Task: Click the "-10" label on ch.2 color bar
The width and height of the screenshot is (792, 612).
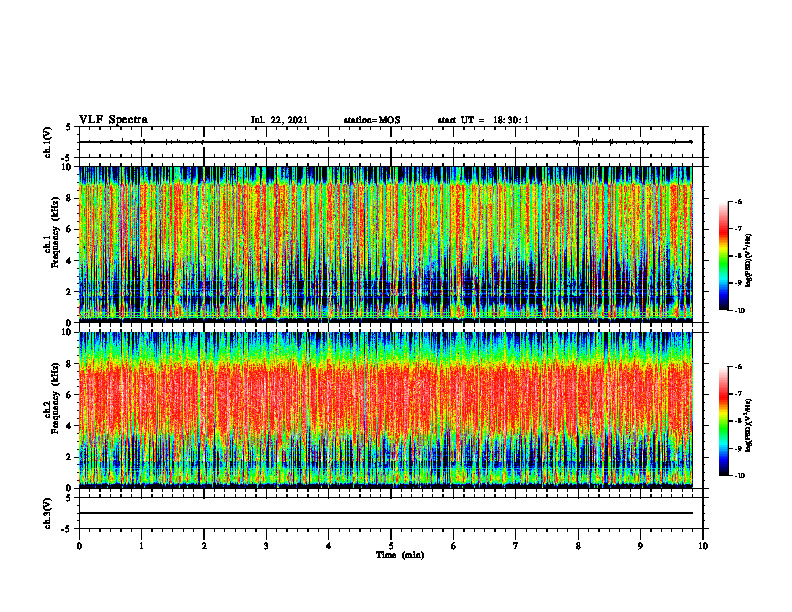Action: click(x=740, y=476)
